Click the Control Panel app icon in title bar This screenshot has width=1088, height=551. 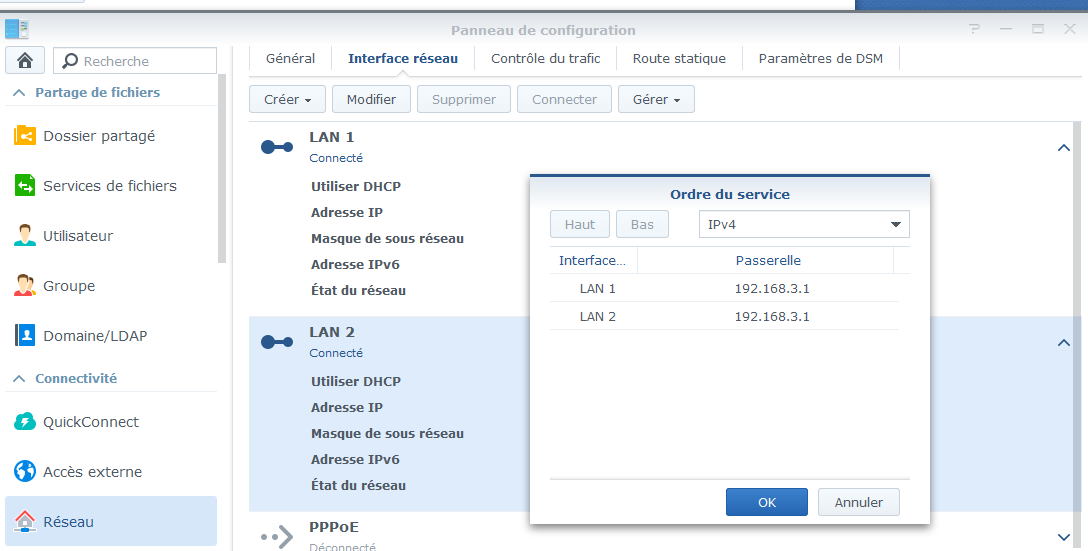tap(17, 29)
